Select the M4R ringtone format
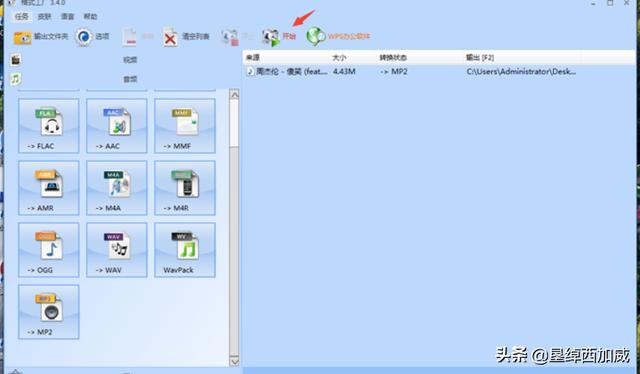This screenshot has height=374, width=640. point(185,188)
